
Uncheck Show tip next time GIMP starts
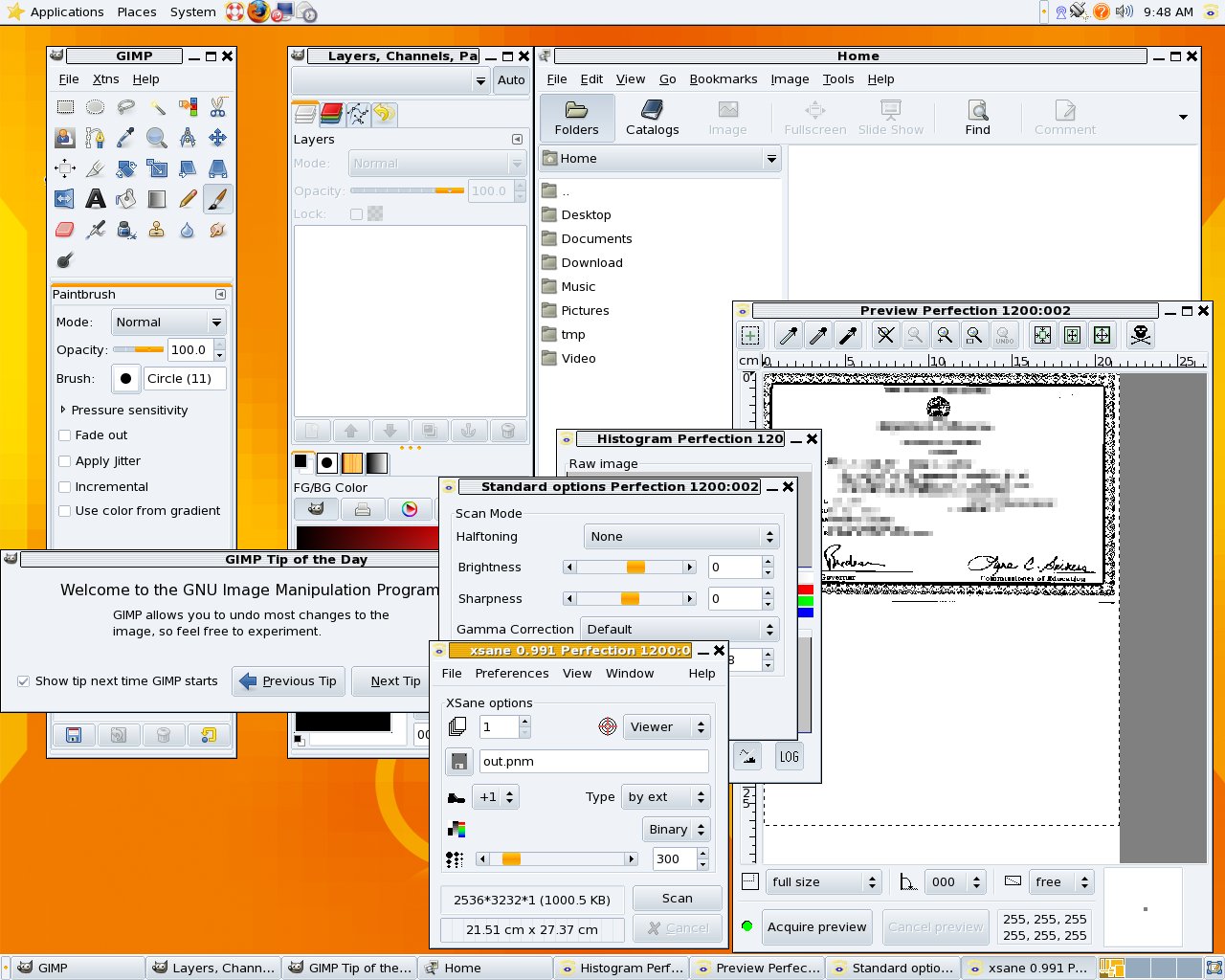(23, 681)
